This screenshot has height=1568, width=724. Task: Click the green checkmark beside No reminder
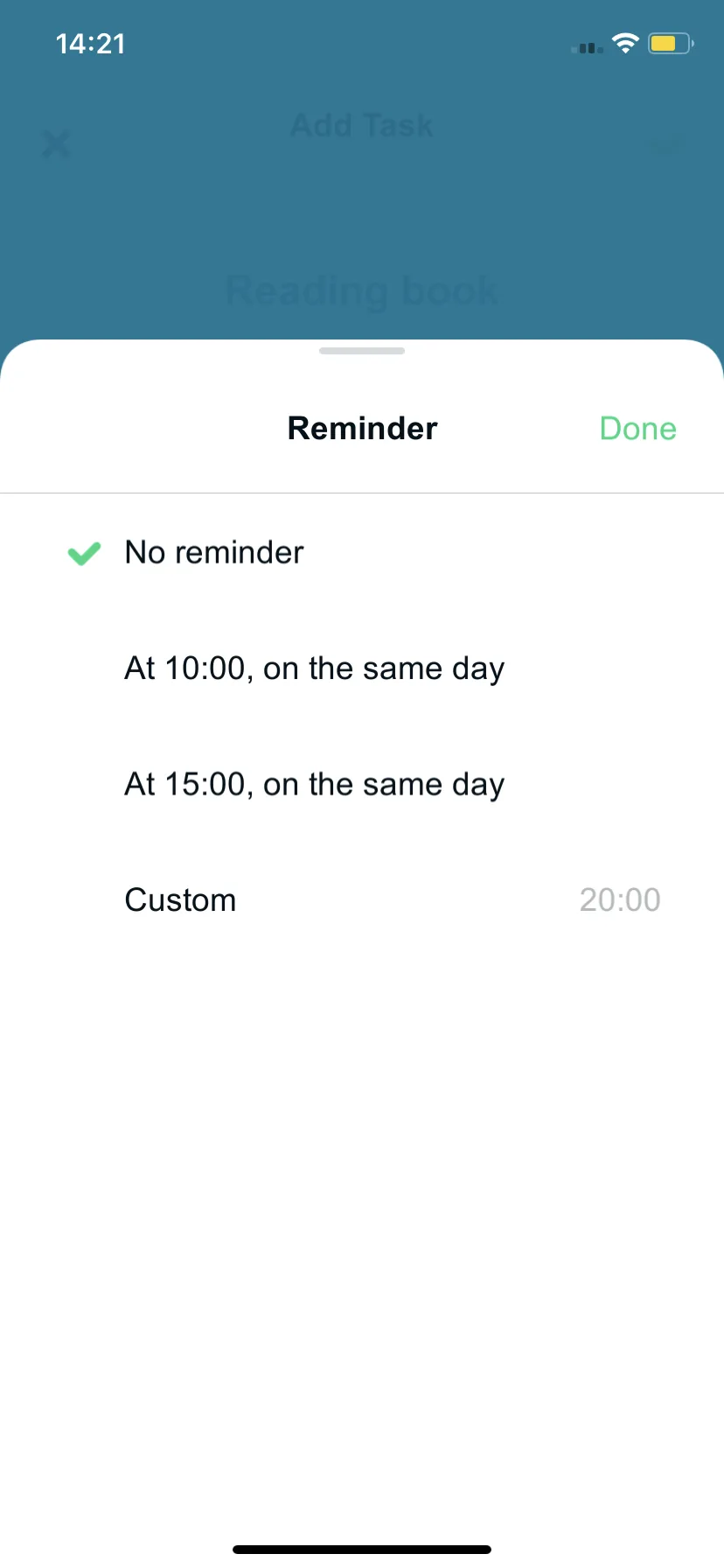point(84,553)
